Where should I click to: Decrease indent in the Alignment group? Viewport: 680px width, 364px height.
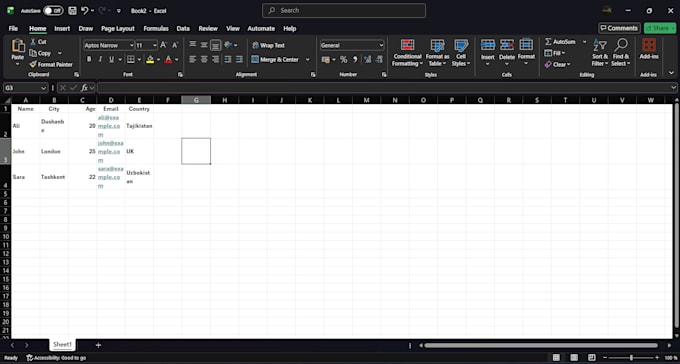(x=228, y=59)
